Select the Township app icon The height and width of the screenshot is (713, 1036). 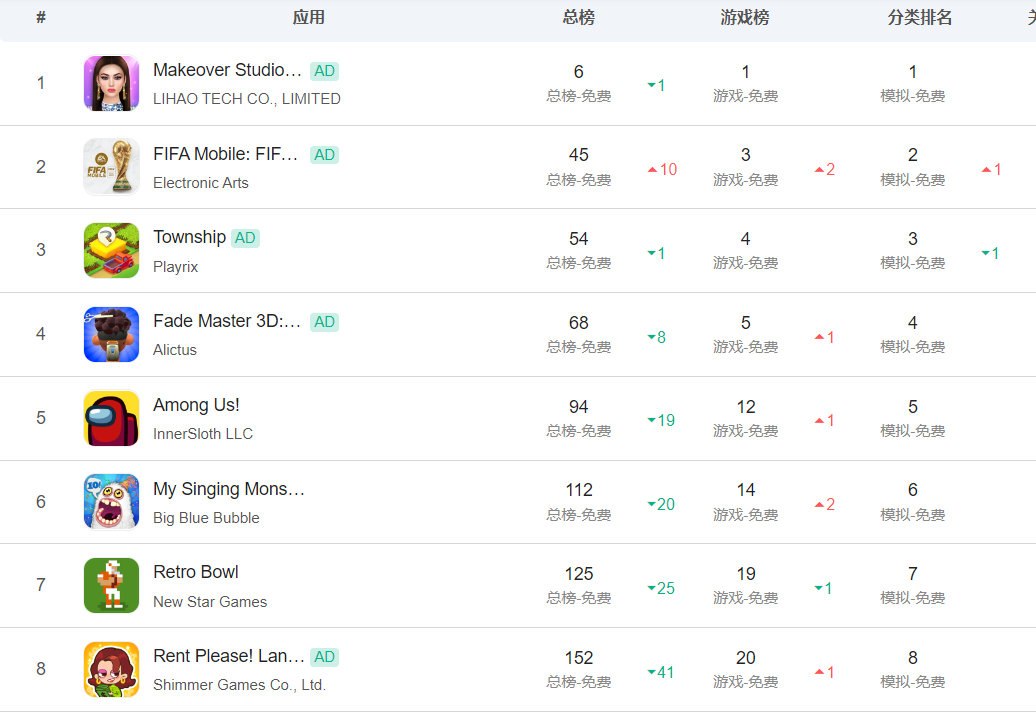click(111, 250)
